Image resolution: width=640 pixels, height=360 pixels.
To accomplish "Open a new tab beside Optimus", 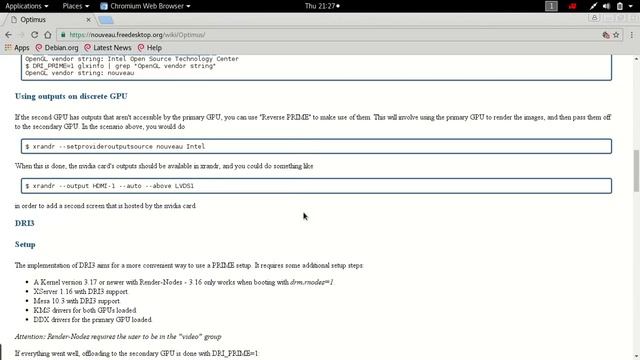I will (x=106, y=20).
